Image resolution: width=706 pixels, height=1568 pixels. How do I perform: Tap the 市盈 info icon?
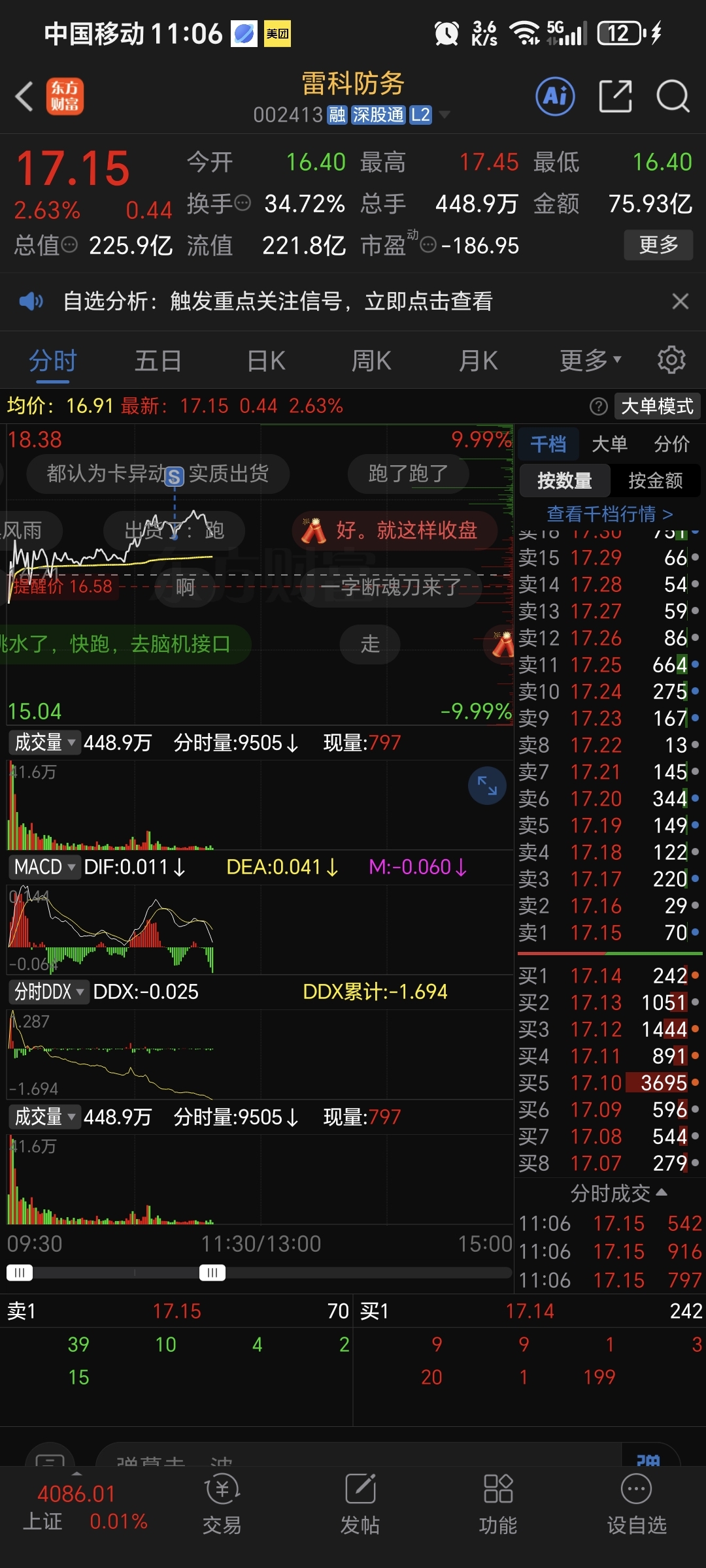click(428, 245)
